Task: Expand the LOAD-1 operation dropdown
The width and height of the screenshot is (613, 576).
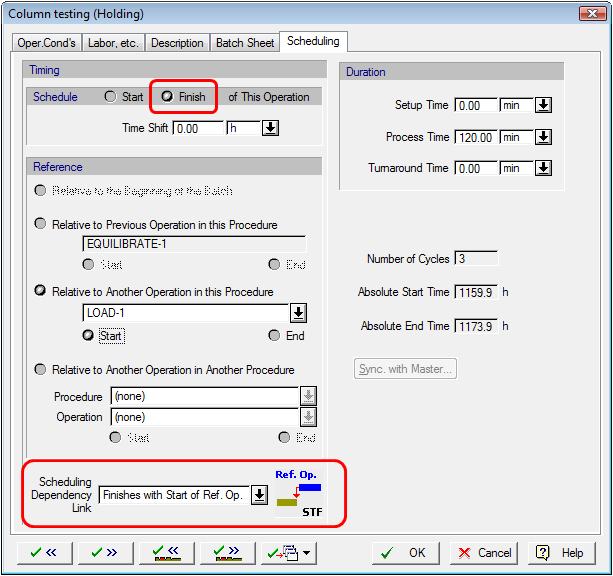Action: point(298,314)
